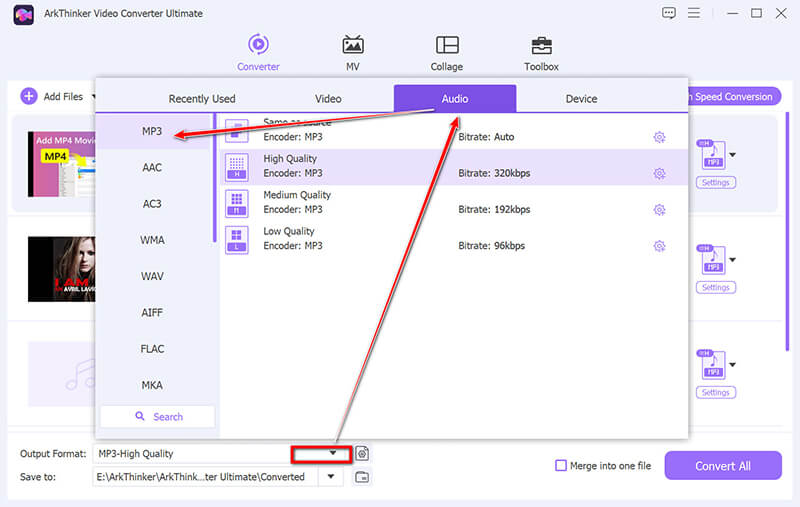Click the output profile settings icon next to Output Format
800x507 pixels.
362,453
